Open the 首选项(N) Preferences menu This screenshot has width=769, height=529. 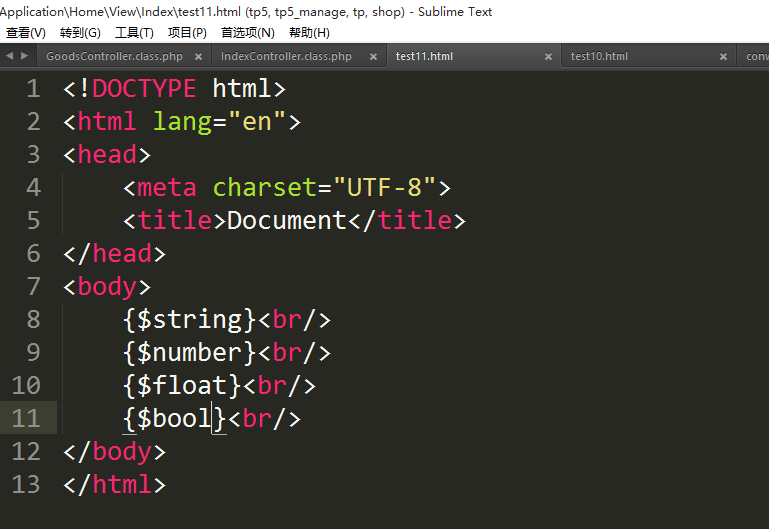248,33
